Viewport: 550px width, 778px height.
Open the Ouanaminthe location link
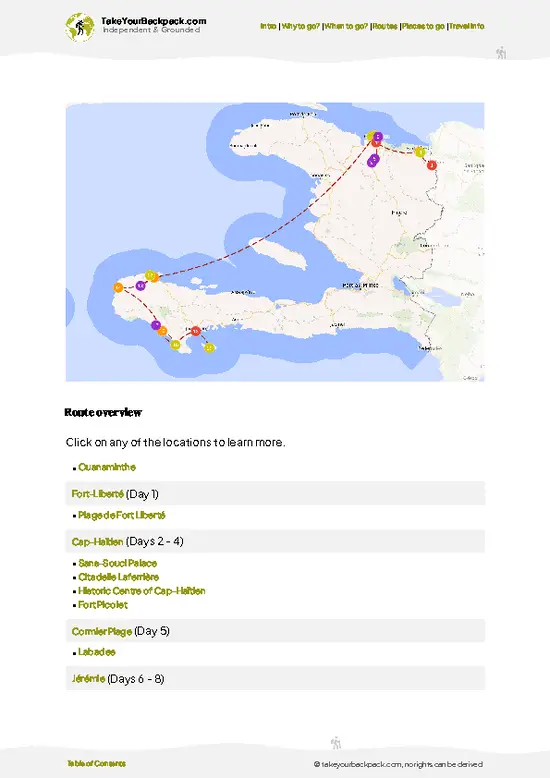[x=107, y=467]
